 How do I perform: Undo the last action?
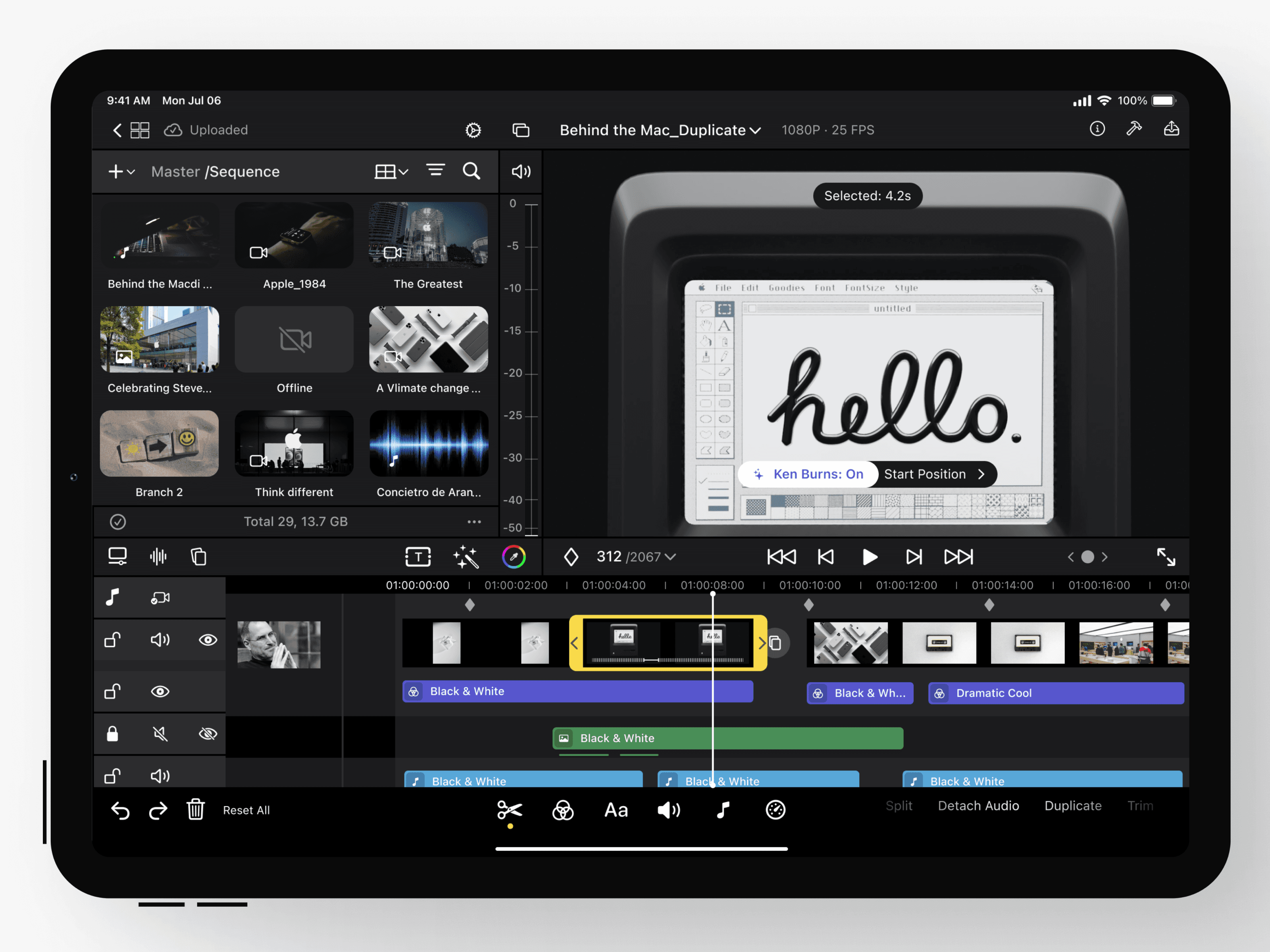point(120,810)
